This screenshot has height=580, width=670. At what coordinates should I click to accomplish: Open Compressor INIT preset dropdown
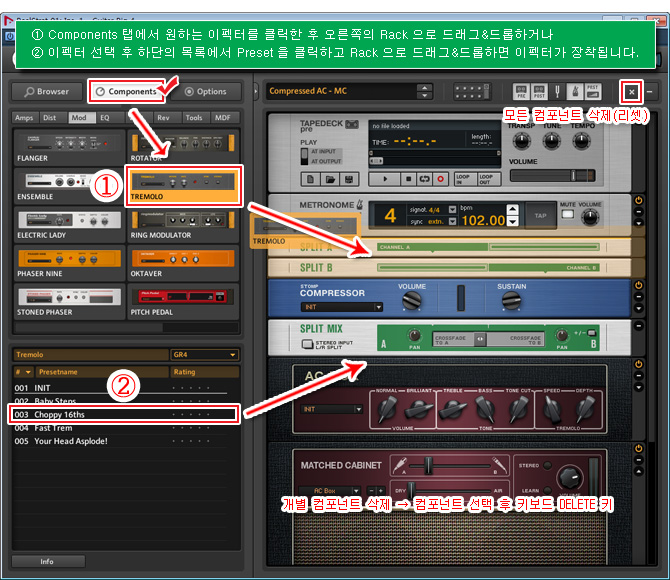(x=341, y=307)
